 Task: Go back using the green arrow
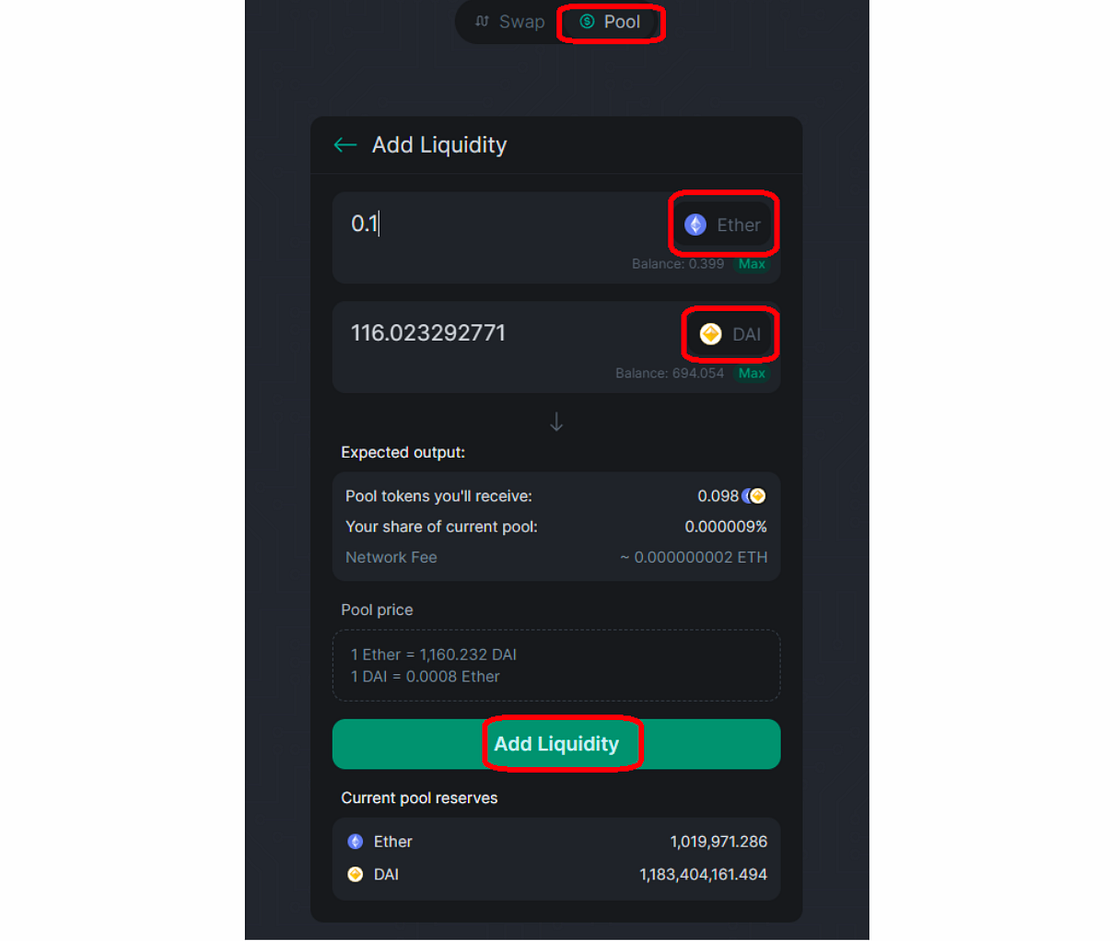345,145
